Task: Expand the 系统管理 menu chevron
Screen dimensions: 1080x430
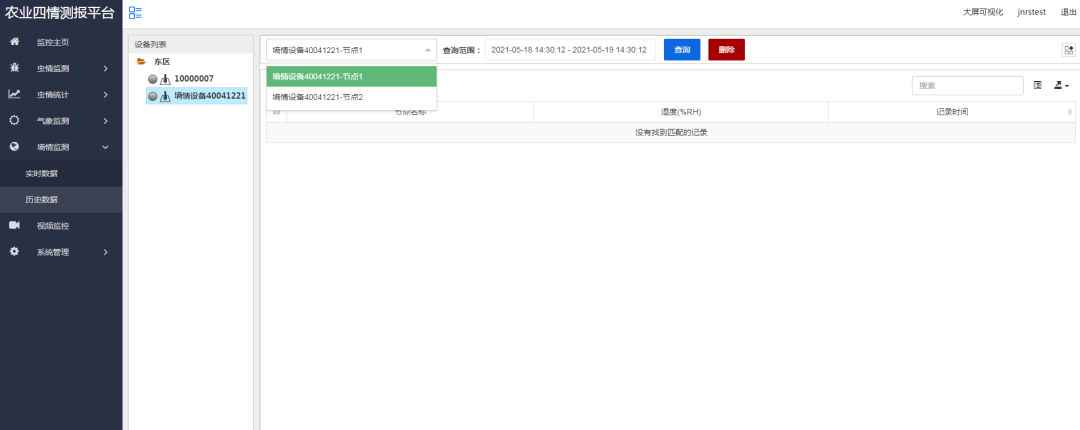Action: coord(105,252)
